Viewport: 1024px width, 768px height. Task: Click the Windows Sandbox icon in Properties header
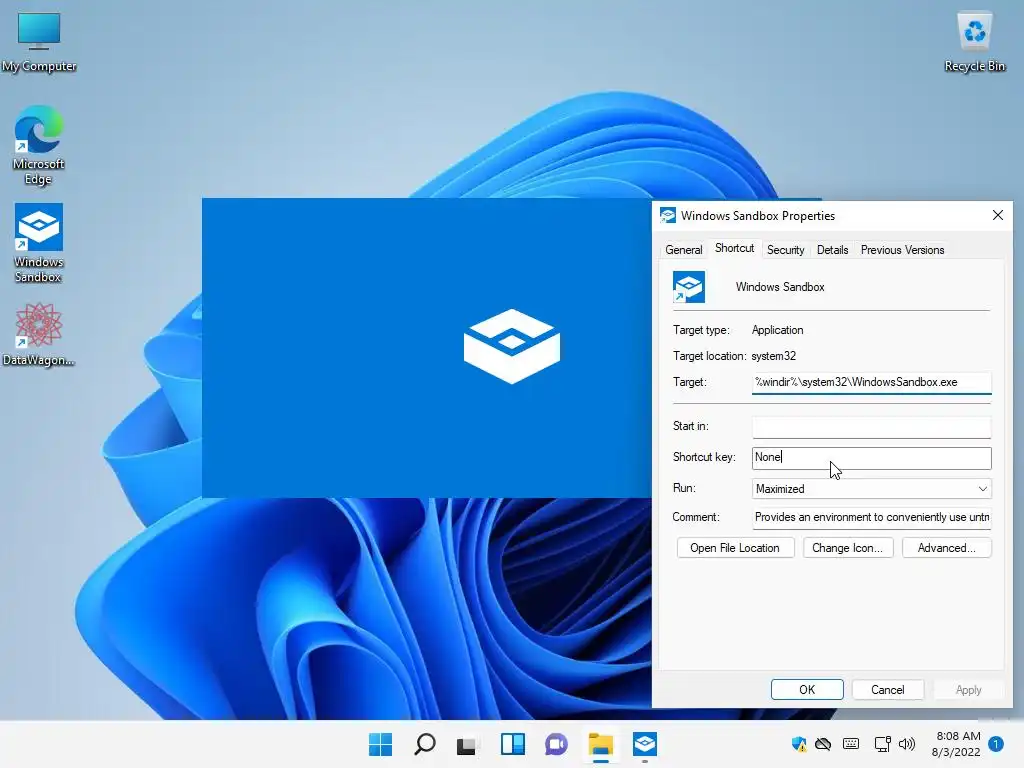(x=689, y=287)
